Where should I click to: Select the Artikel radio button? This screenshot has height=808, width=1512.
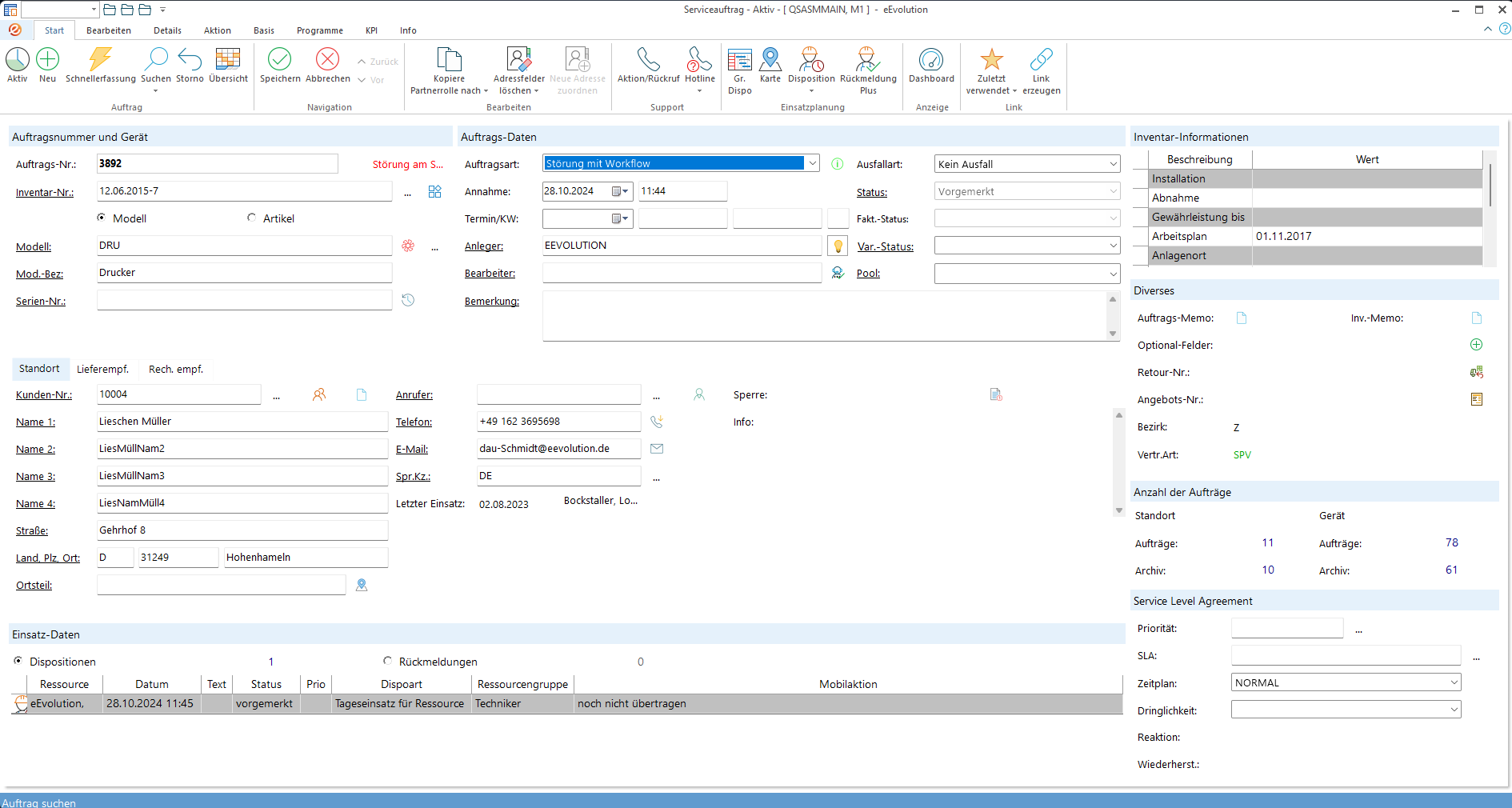252,218
